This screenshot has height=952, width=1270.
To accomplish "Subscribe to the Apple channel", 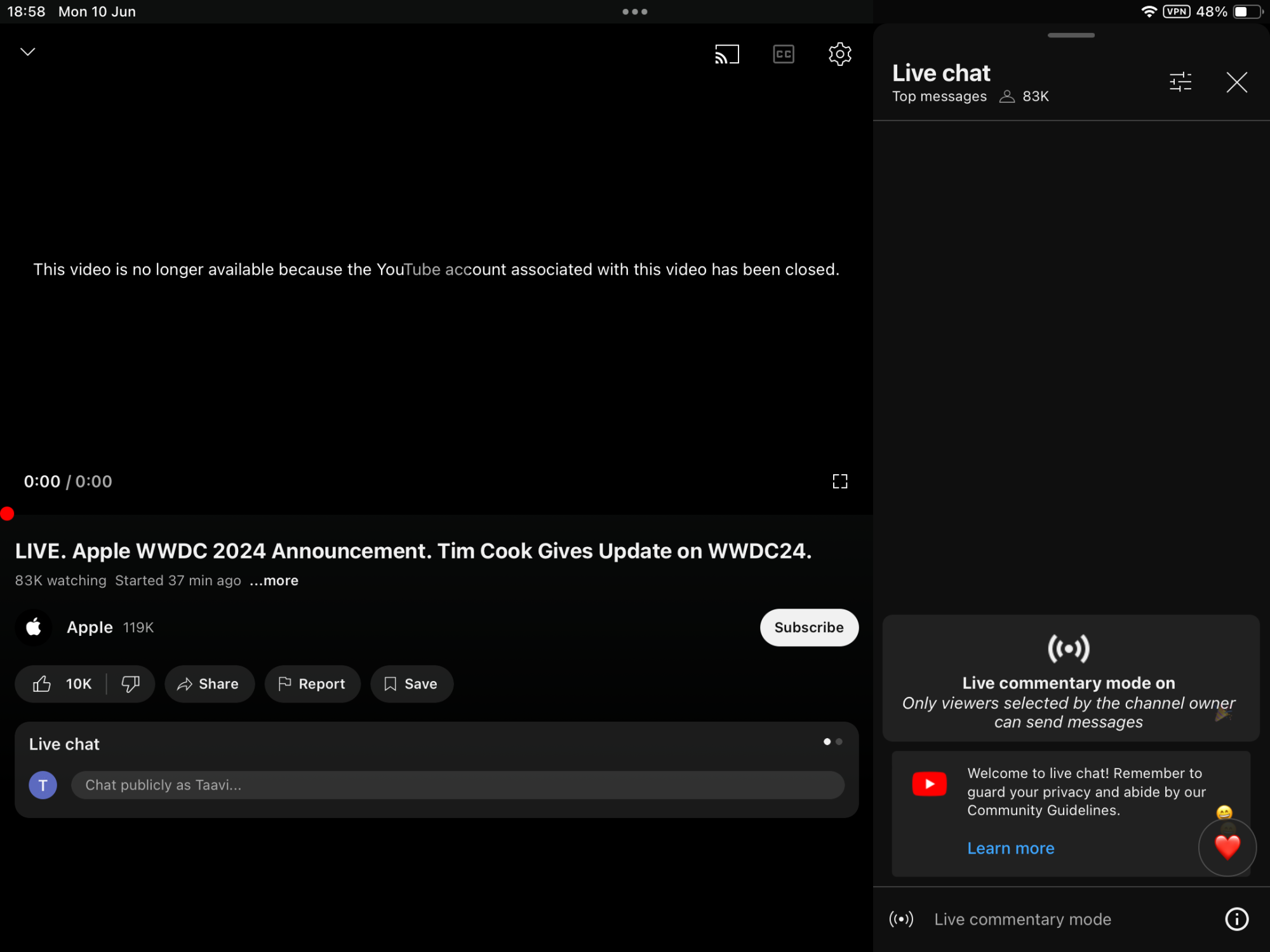I will (x=809, y=627).
